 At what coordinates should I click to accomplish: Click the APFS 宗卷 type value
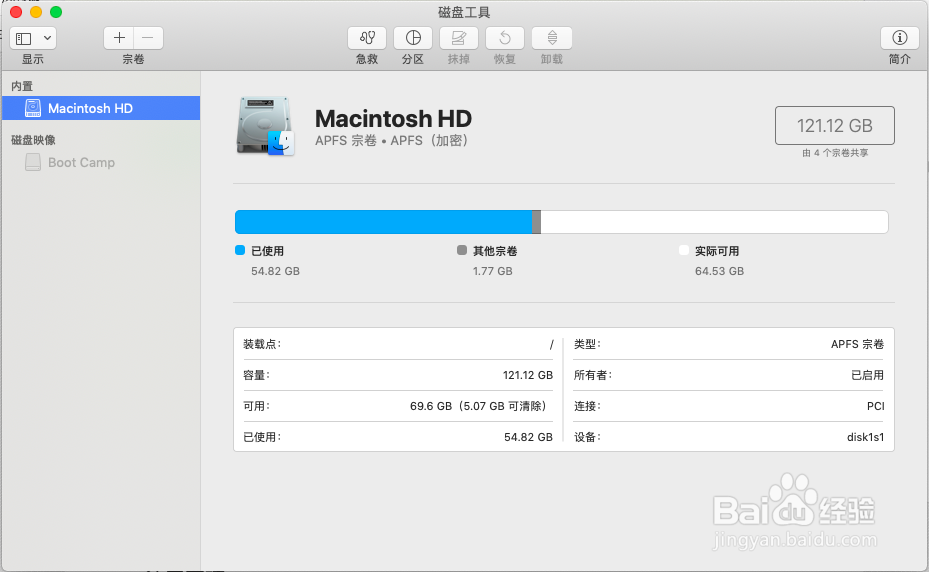click(x=857, y=344)
